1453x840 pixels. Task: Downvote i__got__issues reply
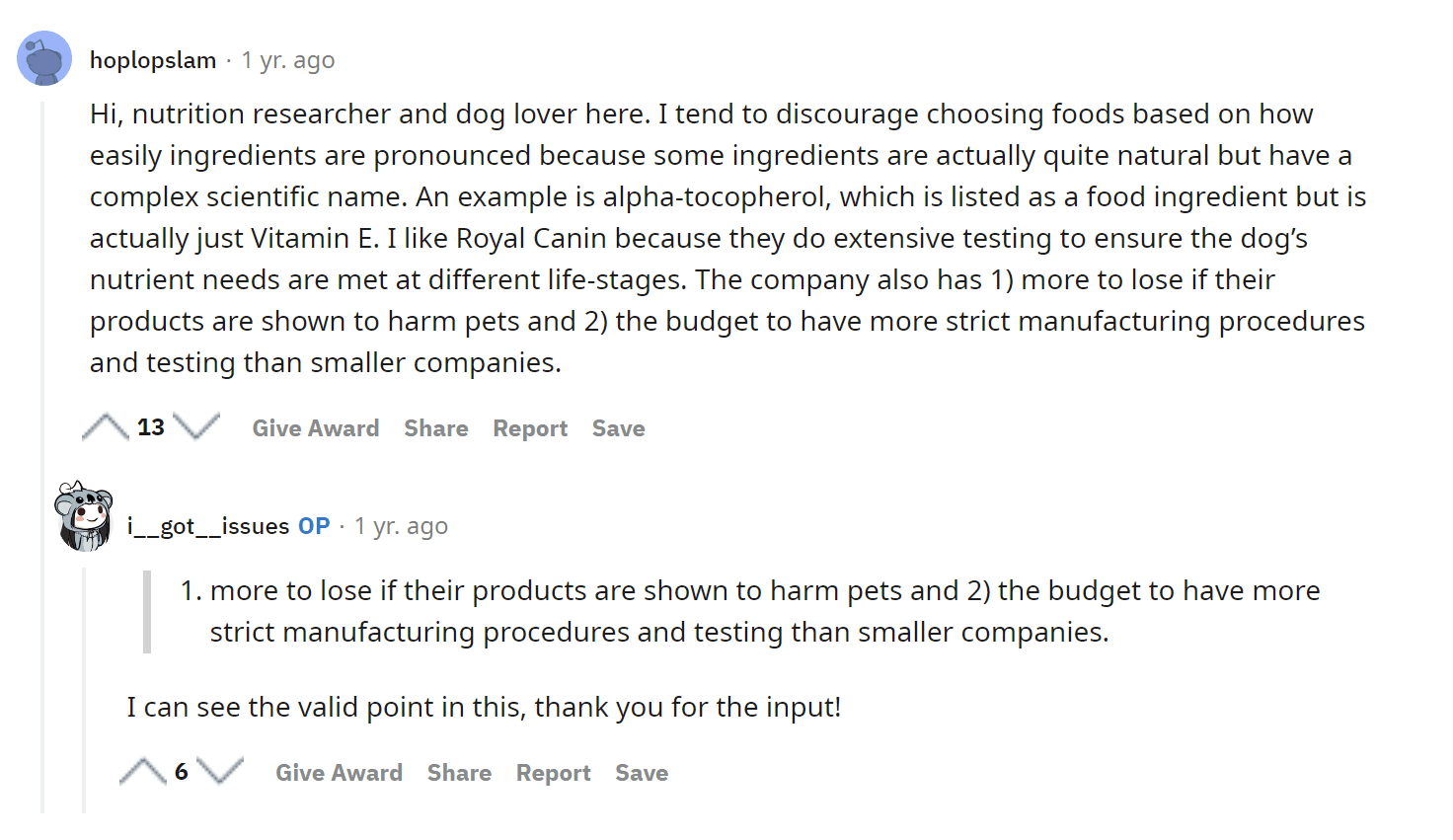click(x=220, y=772)
